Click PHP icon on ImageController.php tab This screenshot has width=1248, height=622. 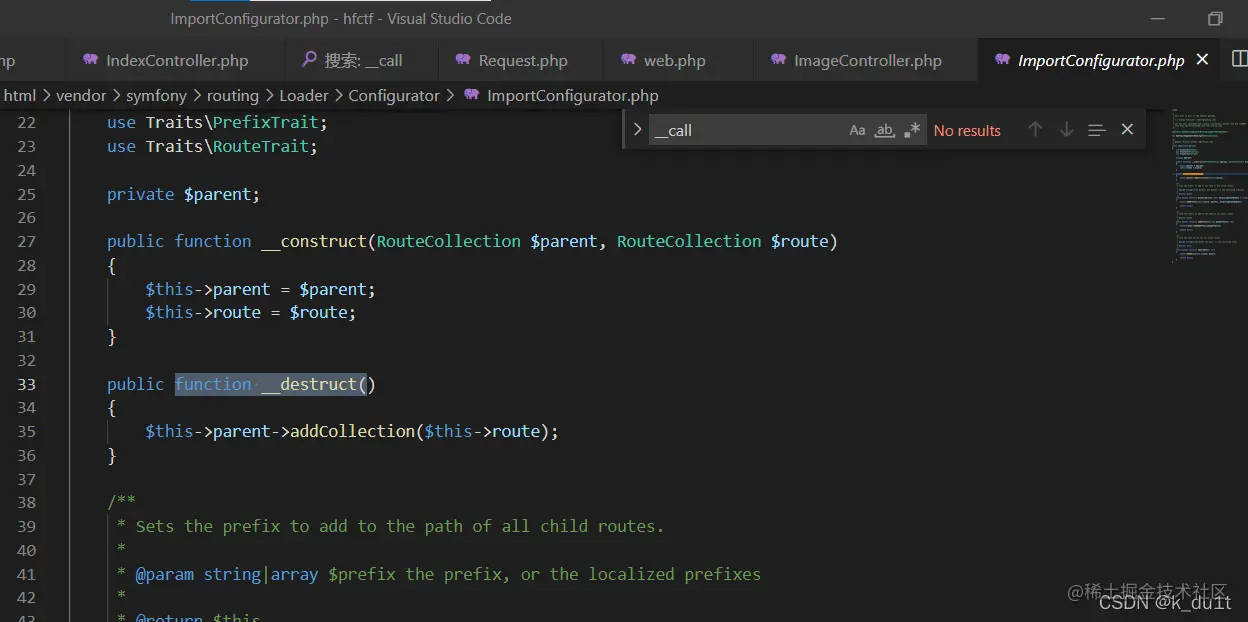pyautogui.click(x=778, y=60)
